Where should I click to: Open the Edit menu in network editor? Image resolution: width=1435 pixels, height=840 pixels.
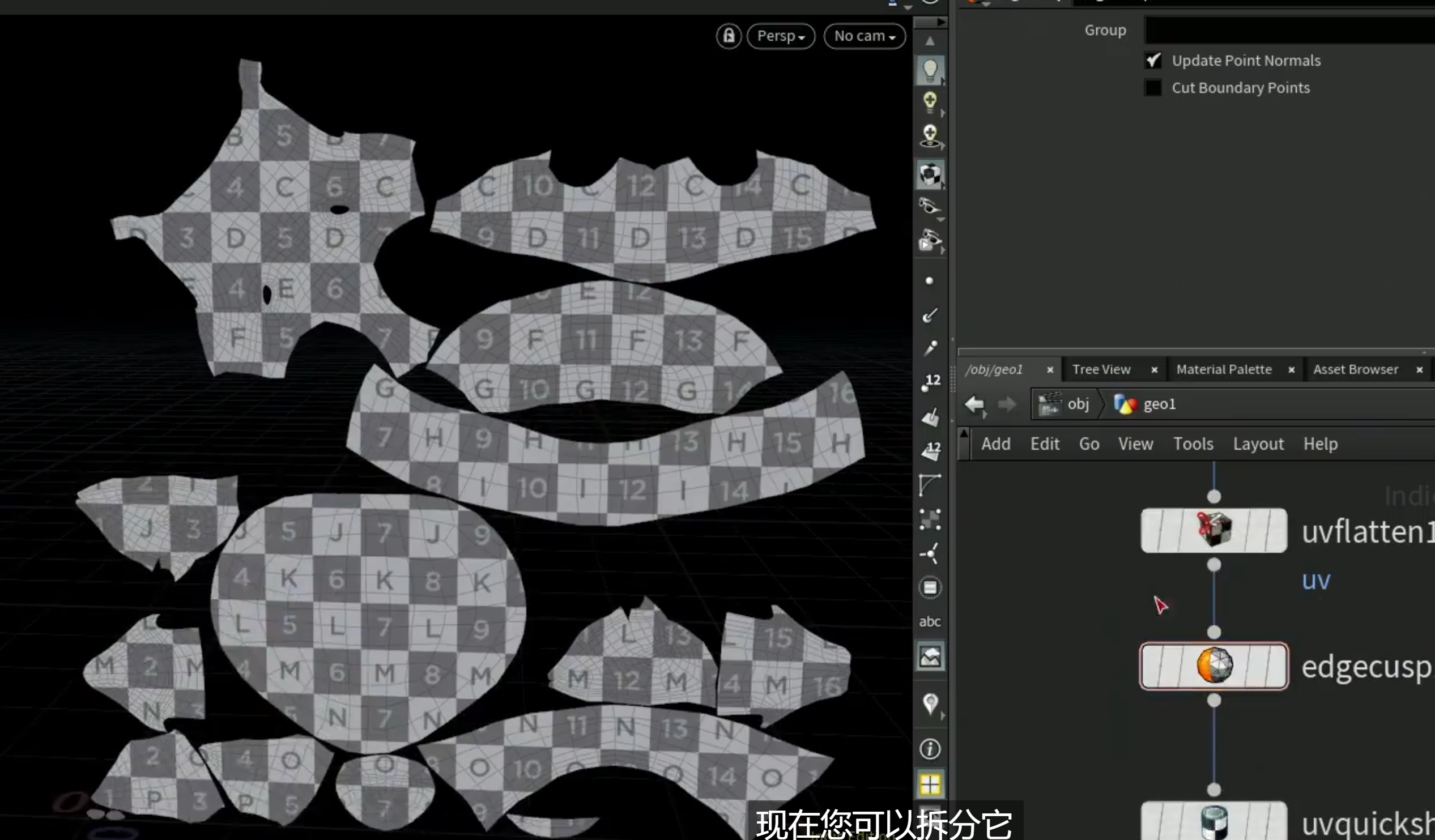(1044, 444)
